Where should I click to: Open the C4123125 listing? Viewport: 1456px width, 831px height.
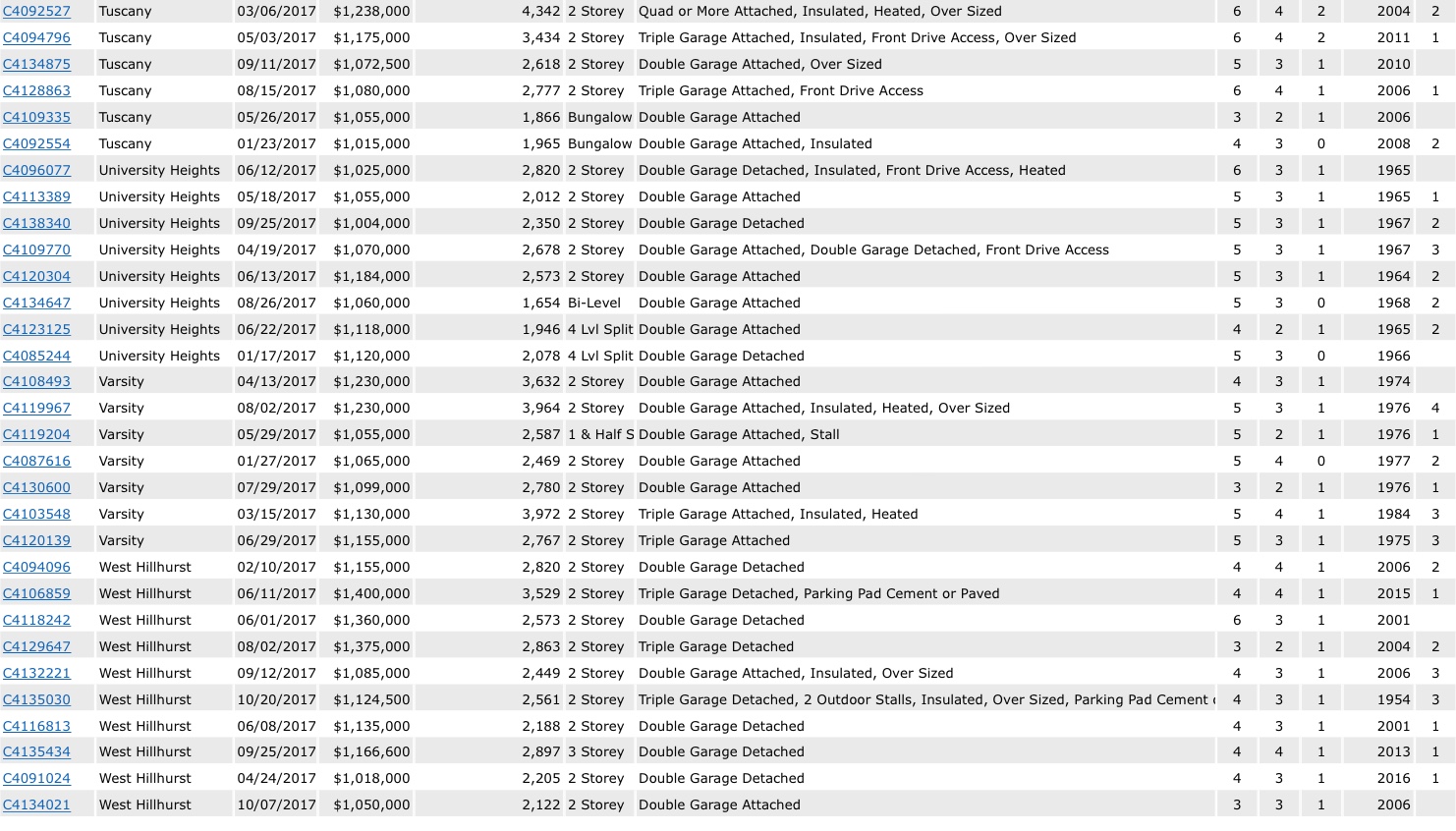[x=36, y=330]
